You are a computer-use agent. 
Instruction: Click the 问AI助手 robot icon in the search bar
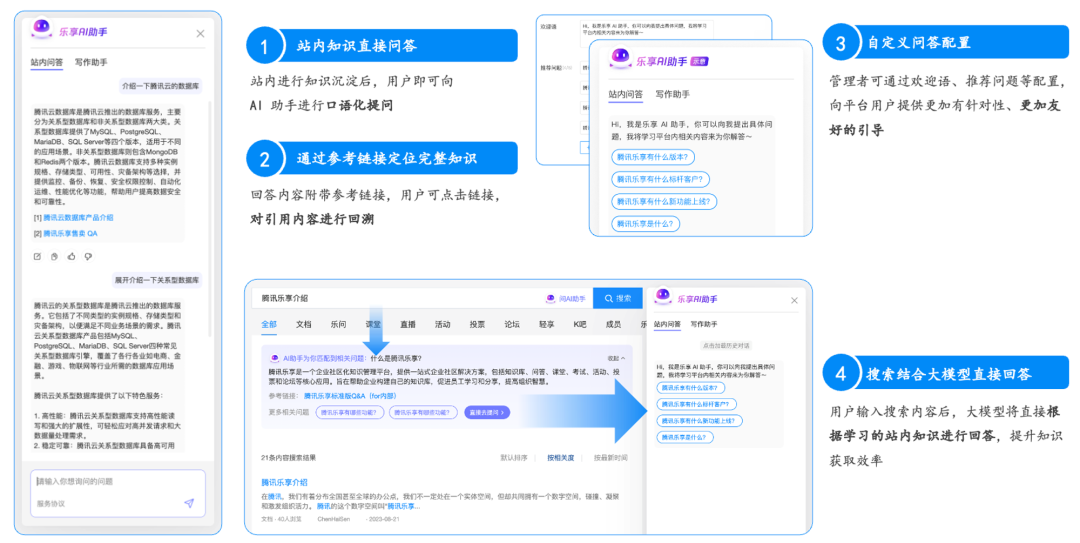pyautogui.click(x=550, y=298)
